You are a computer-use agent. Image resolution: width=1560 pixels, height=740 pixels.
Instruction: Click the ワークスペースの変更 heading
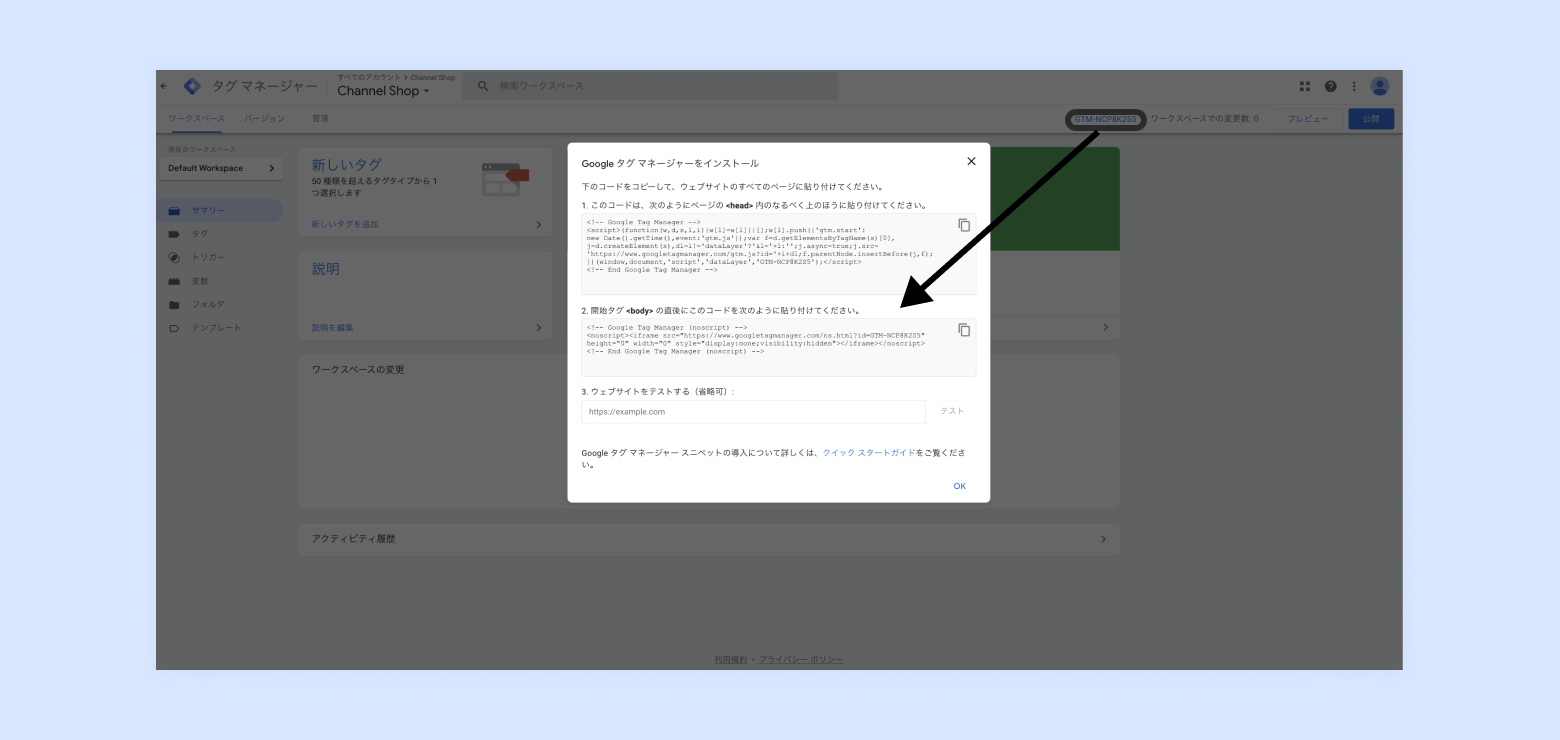pos(358,370)
